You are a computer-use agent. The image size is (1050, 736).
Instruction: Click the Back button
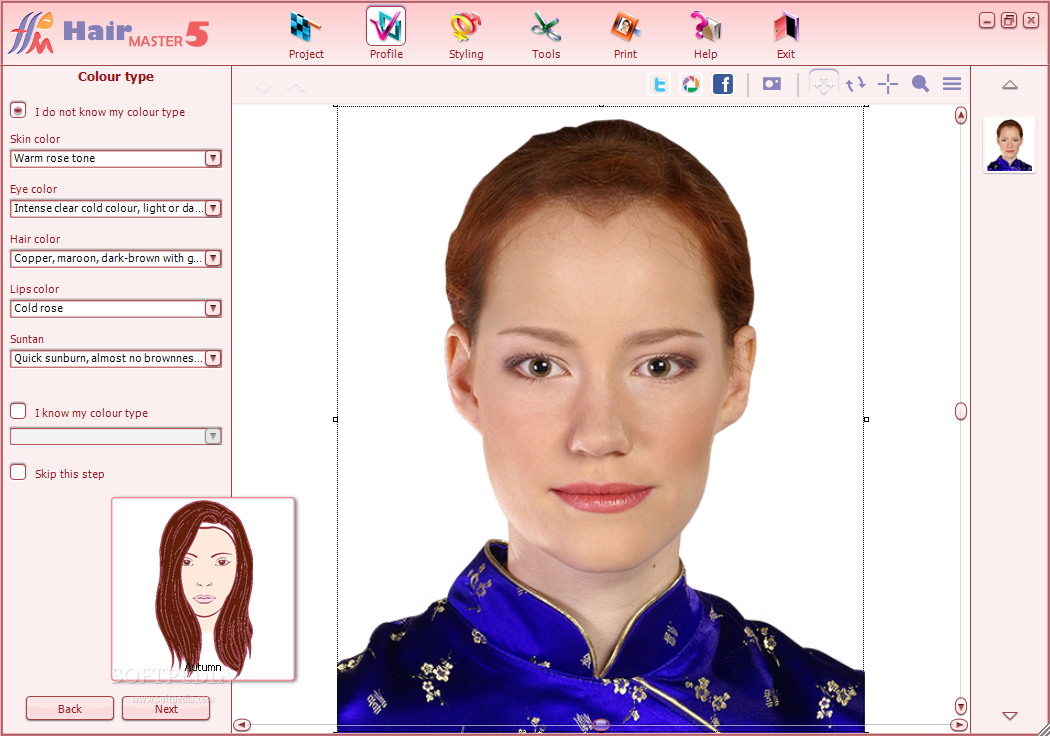70,709
